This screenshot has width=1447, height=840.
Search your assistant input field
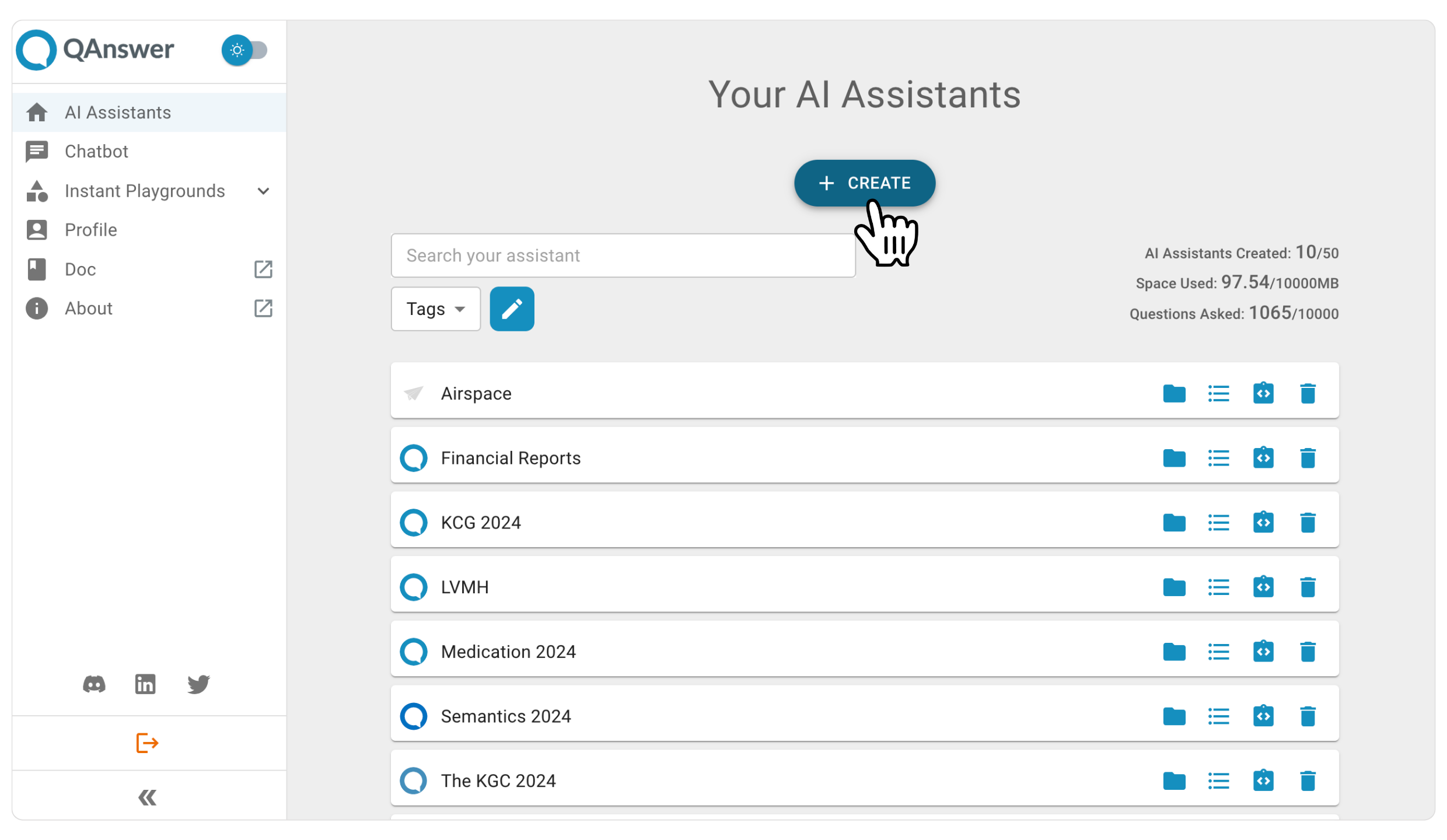[623, 255]
